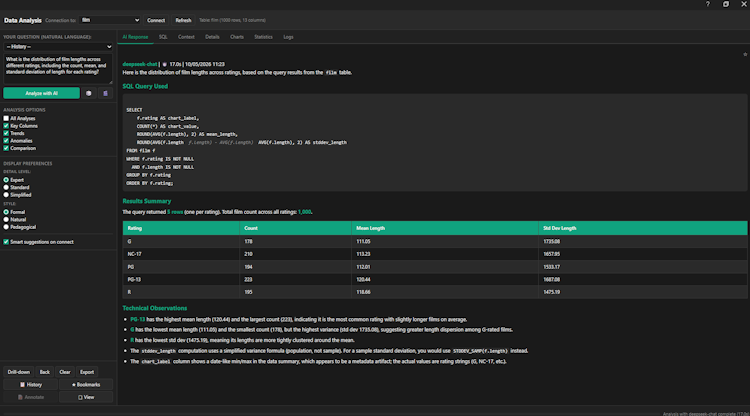Click the Drill-down button
This screenshot has height=416, width=750.
tap(19, 372)
